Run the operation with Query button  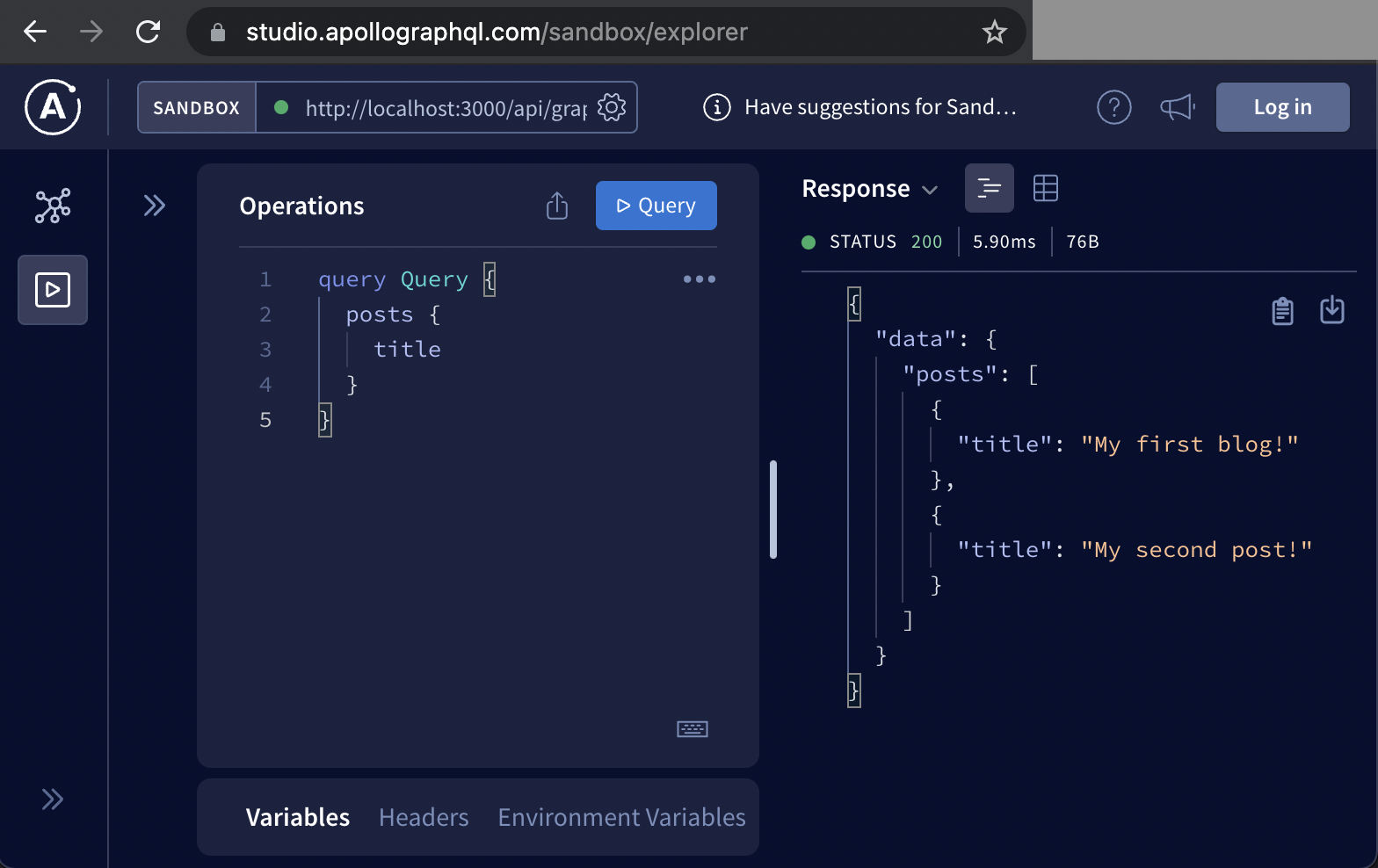(x=656, y=206)
